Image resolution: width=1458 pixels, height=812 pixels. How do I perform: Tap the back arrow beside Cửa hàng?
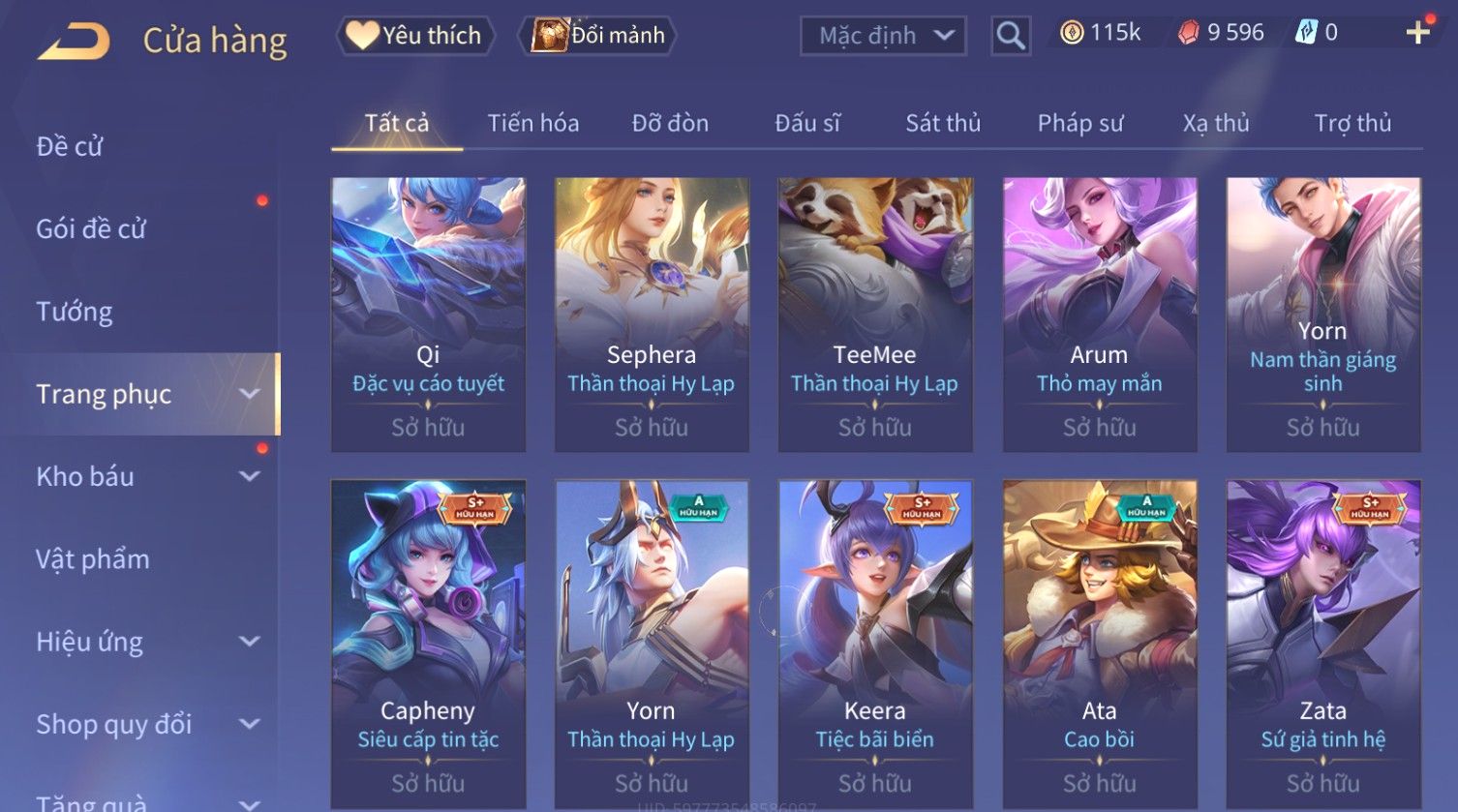click(x=74, y=42)
